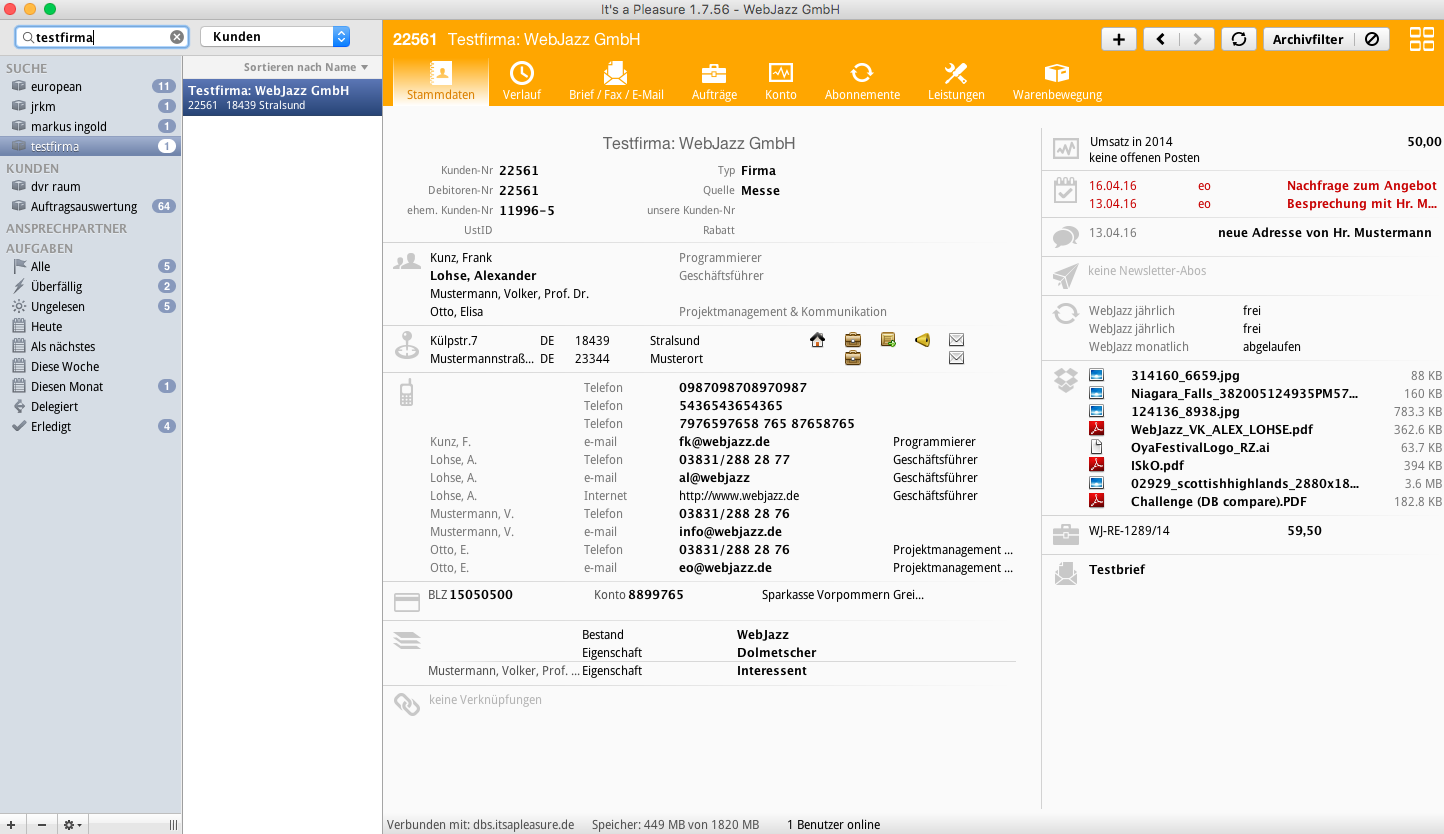Click the http://www.webjazz.de link
This screenshot has width=1444, height=834.
click(x=739, y=495)
